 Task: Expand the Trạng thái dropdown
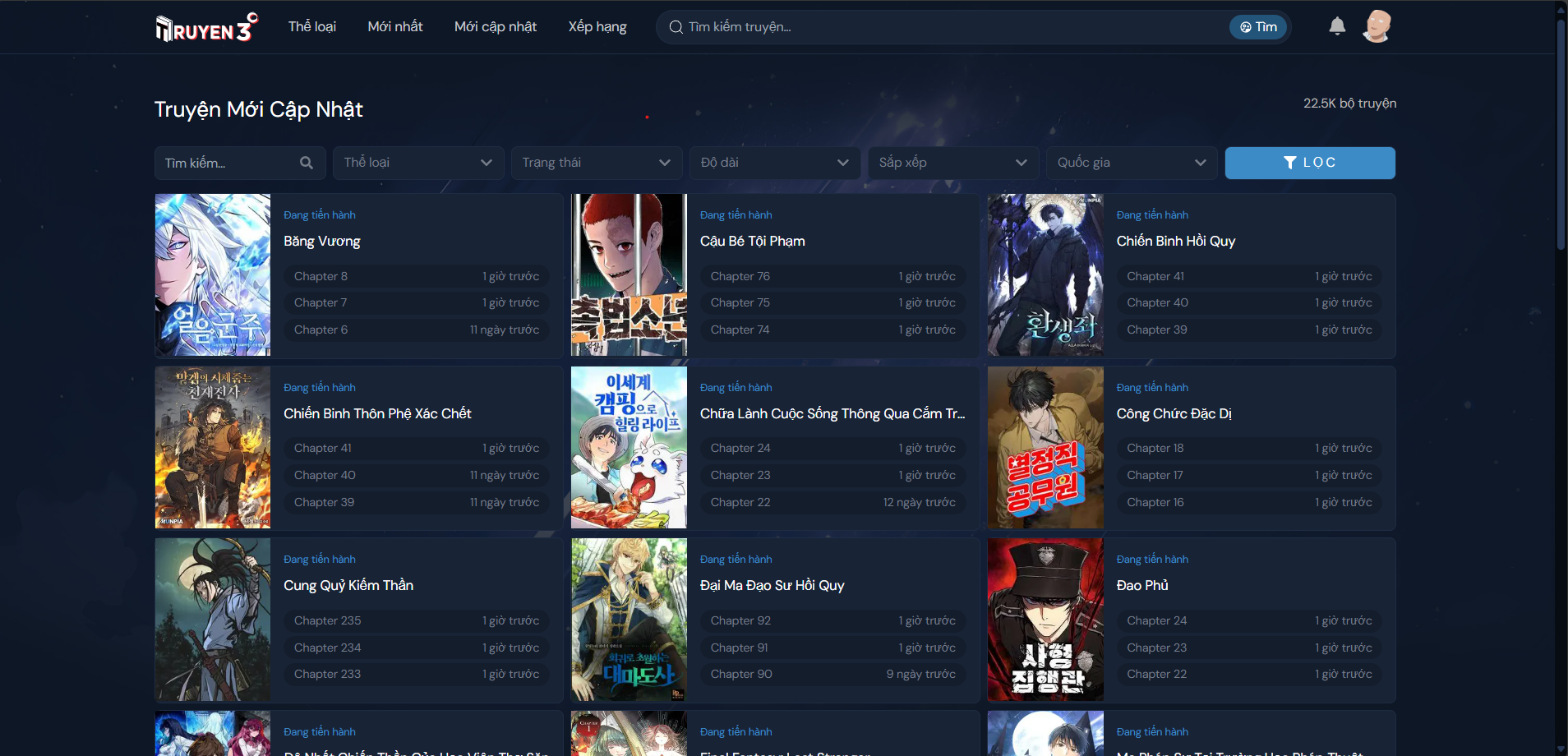596,163
